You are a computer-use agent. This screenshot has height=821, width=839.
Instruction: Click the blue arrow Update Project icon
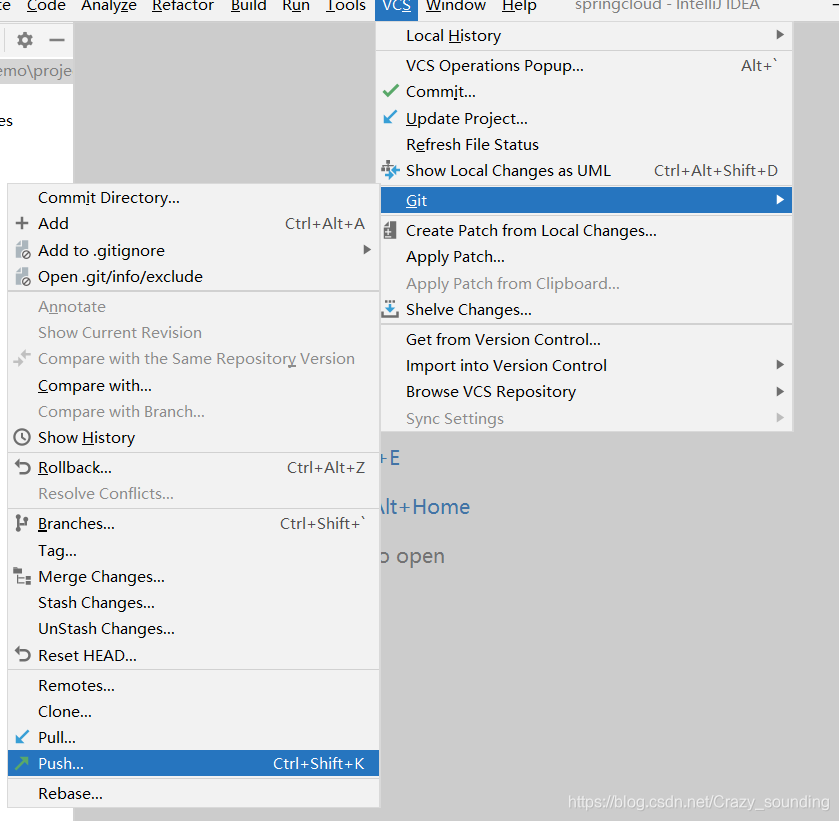[391, 117]
